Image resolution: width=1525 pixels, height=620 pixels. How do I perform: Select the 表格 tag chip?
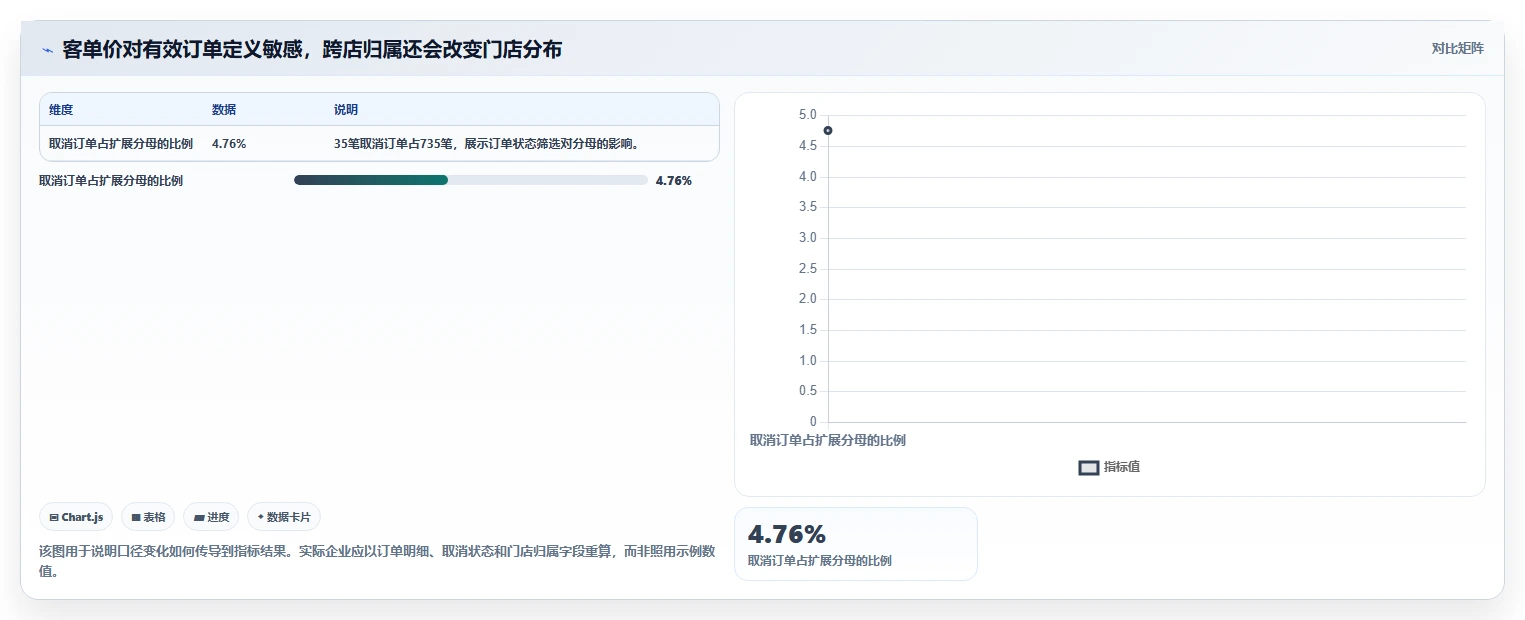click(148, 517)
